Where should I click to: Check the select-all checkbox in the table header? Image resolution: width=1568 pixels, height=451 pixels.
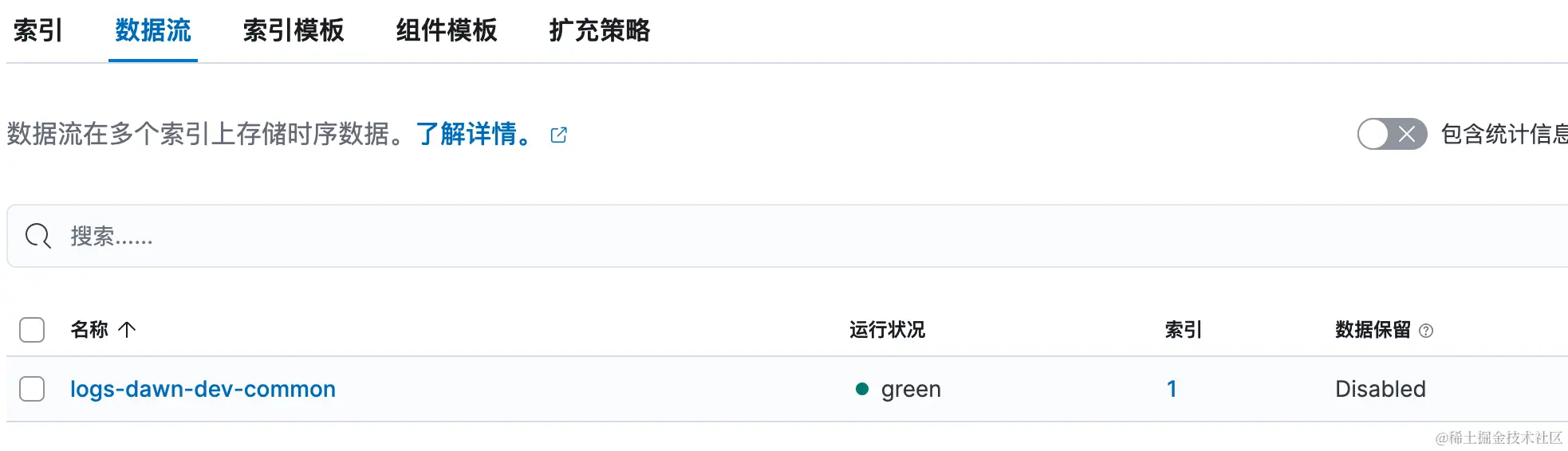[x=32, y=330]
